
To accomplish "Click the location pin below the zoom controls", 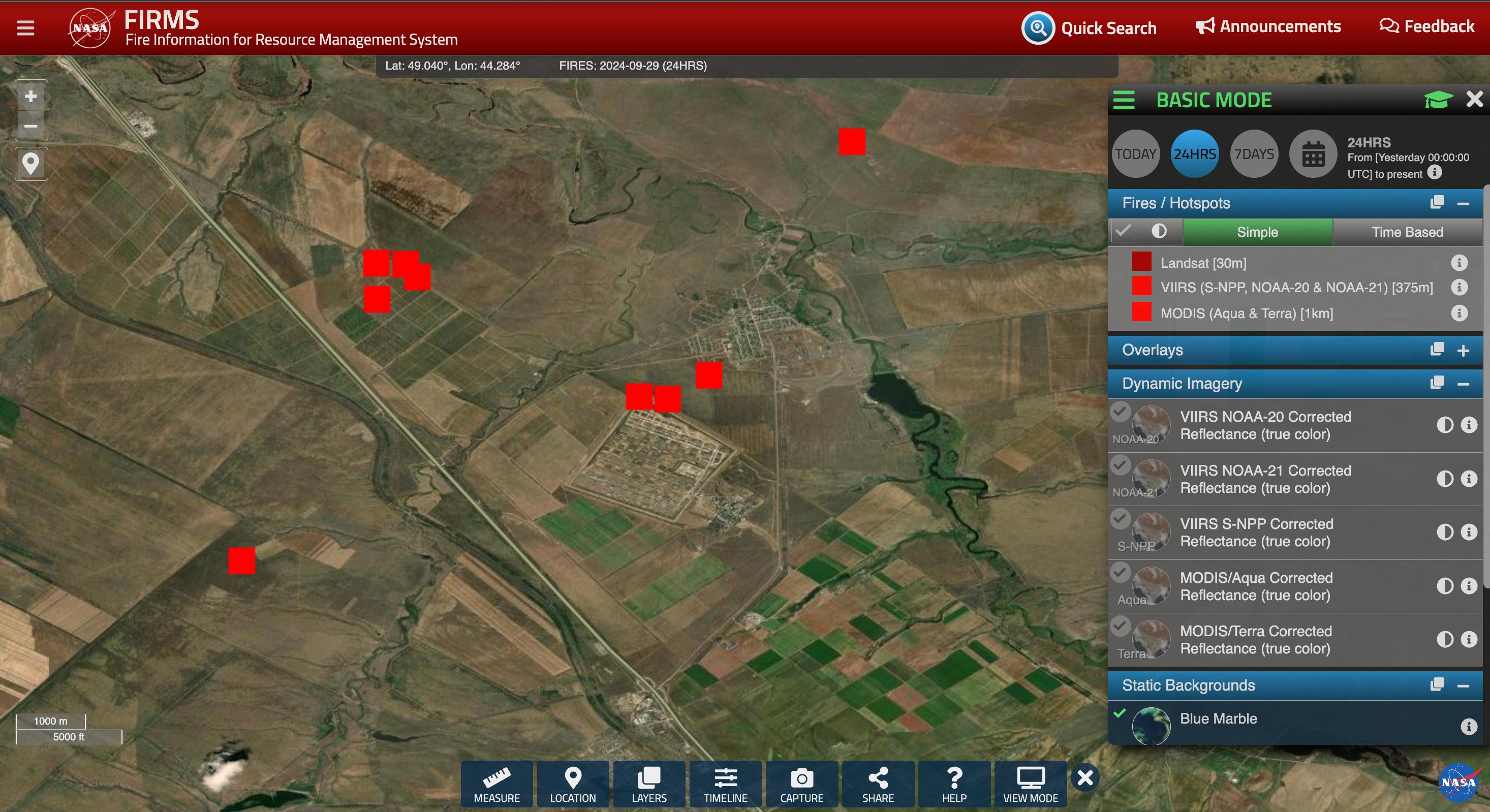I will [x=31, y=164].
